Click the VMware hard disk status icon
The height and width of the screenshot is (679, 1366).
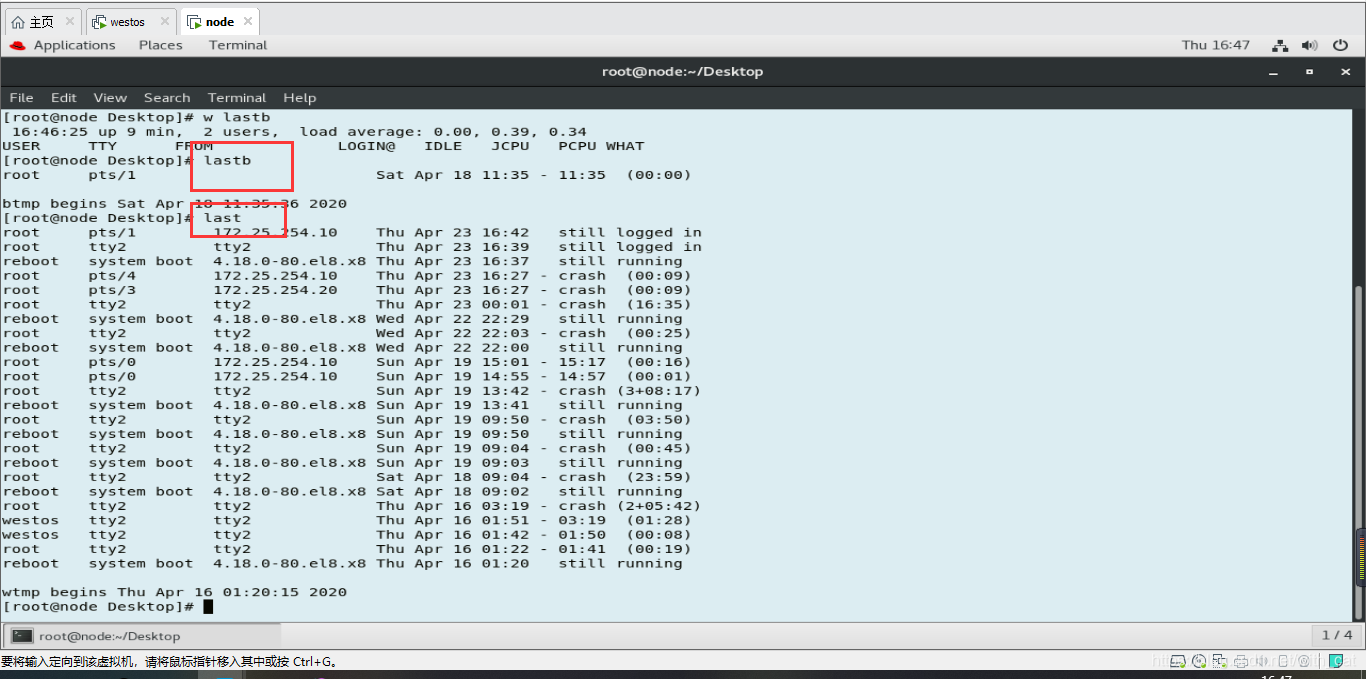[1179, 661]
